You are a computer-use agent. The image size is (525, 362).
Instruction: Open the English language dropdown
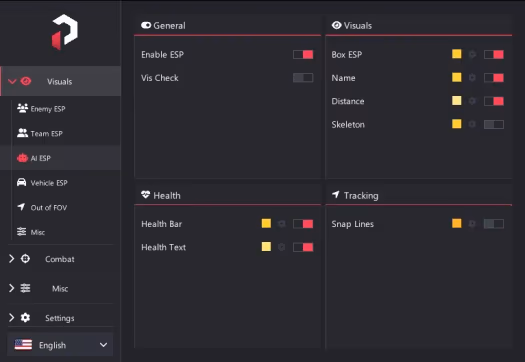(60, 345)
